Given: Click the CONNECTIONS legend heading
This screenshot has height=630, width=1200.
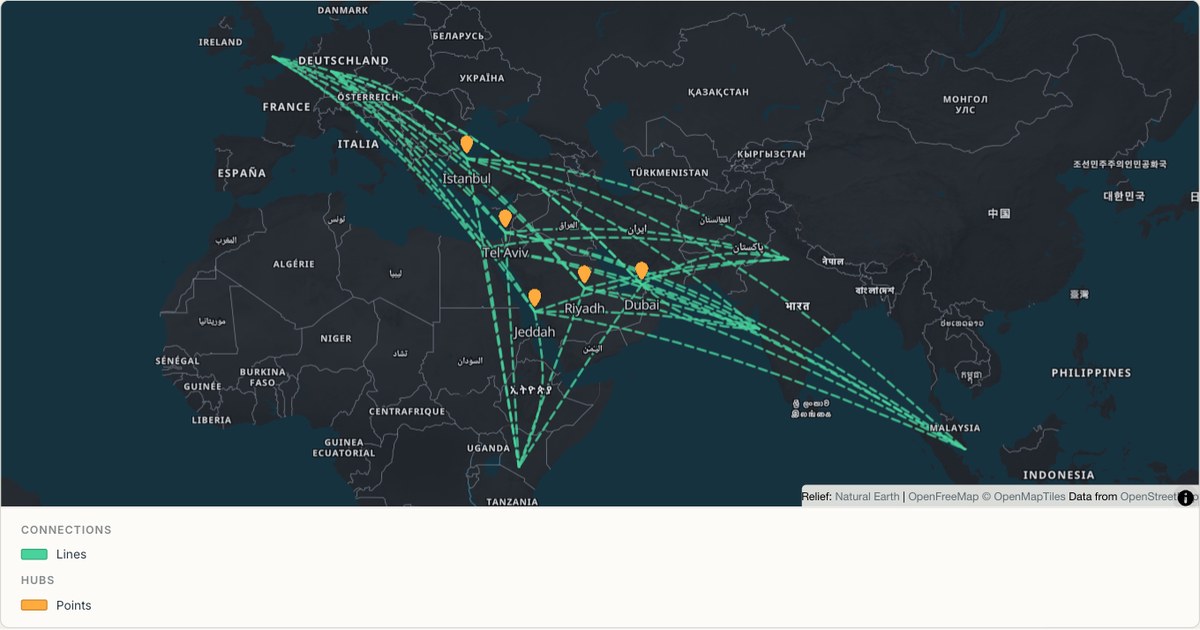Looking at the screenshot, I should [x=66, y=530].
